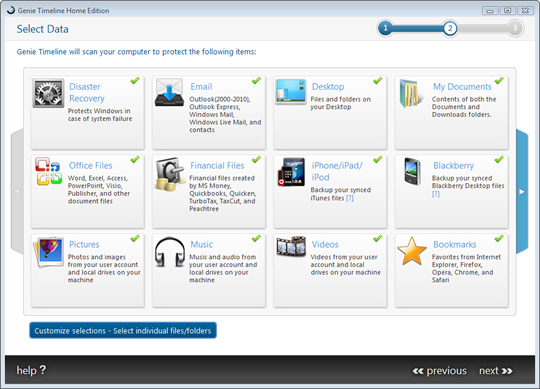Uncheck the Financial Files green checkmark
This screenshot has height=389, width=540.
tap(256, 159)
